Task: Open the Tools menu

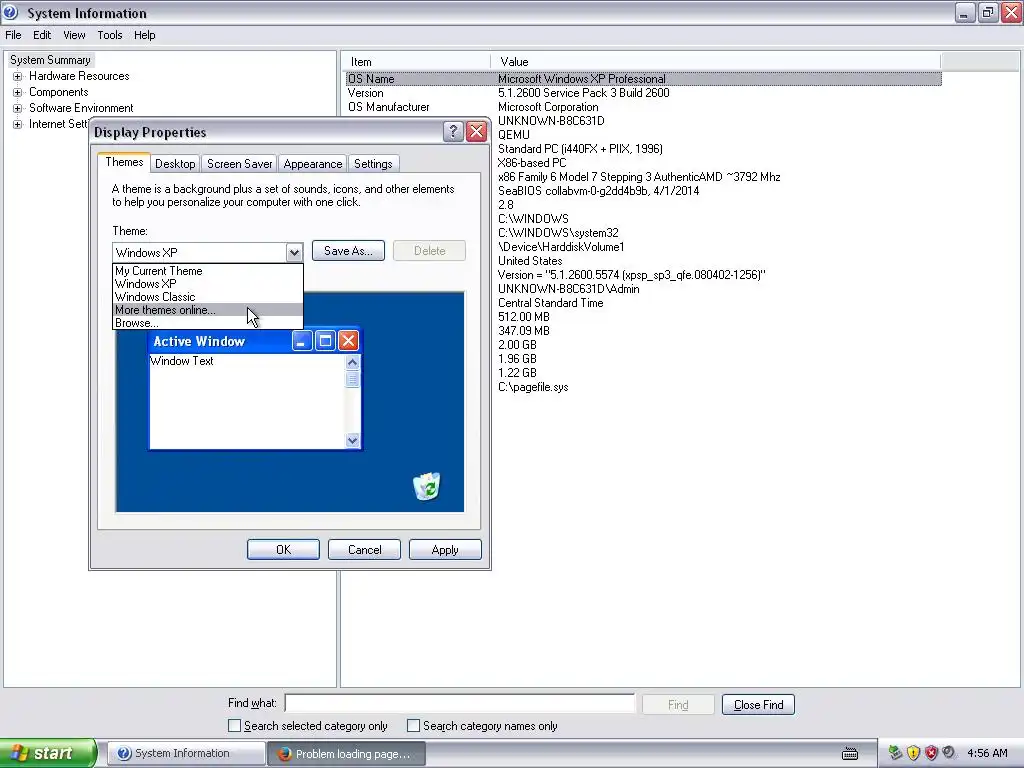Action: pyautogui.click(x=110, y=35)
